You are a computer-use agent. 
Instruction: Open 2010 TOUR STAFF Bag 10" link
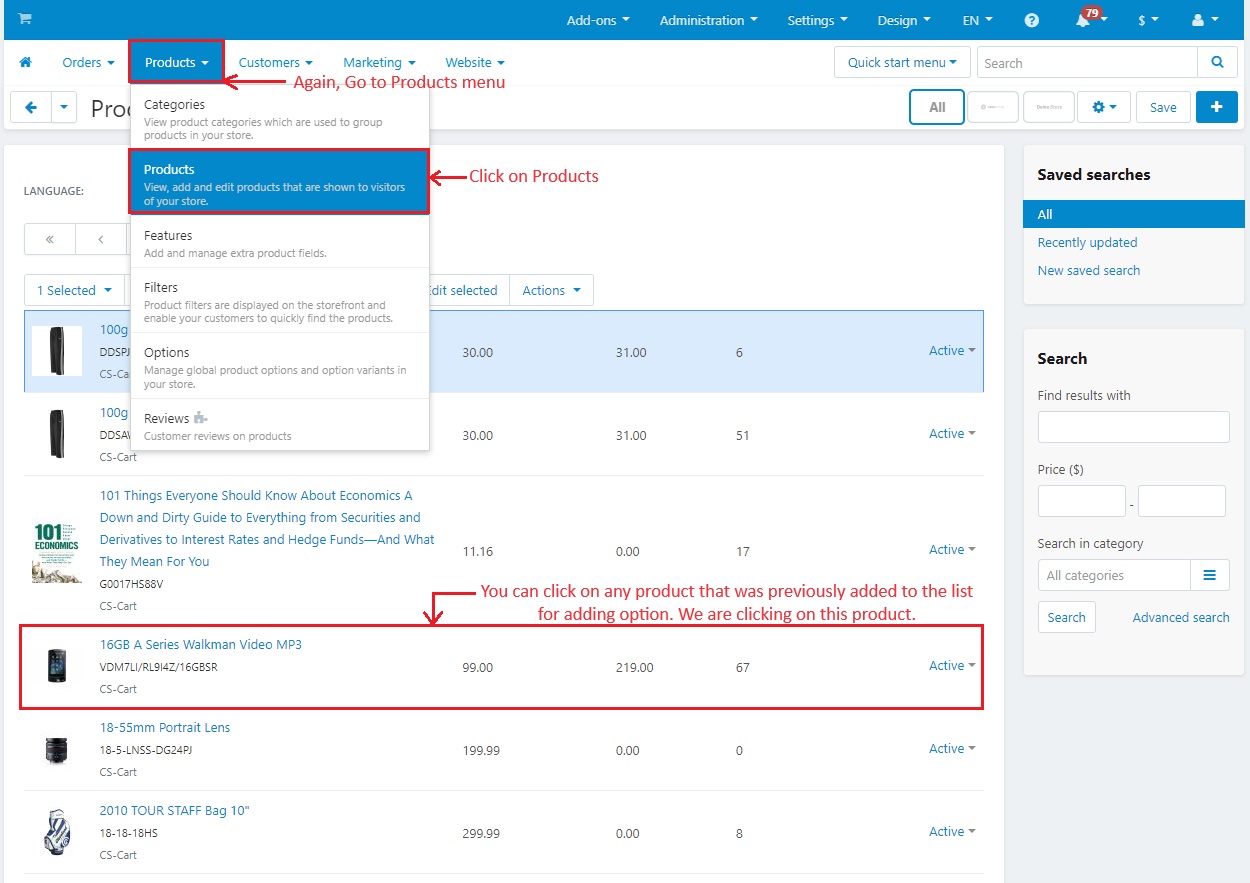[x=174, y=810]
